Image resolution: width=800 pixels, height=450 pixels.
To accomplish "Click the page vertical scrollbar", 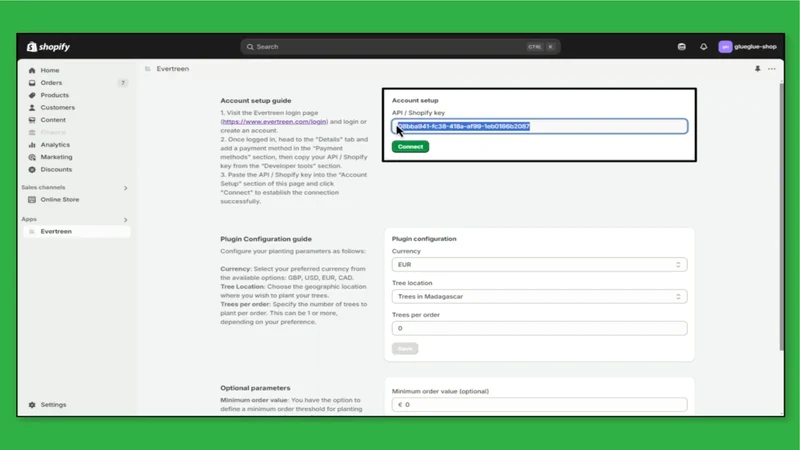I will pyautogui.click(x=782, y=216).
